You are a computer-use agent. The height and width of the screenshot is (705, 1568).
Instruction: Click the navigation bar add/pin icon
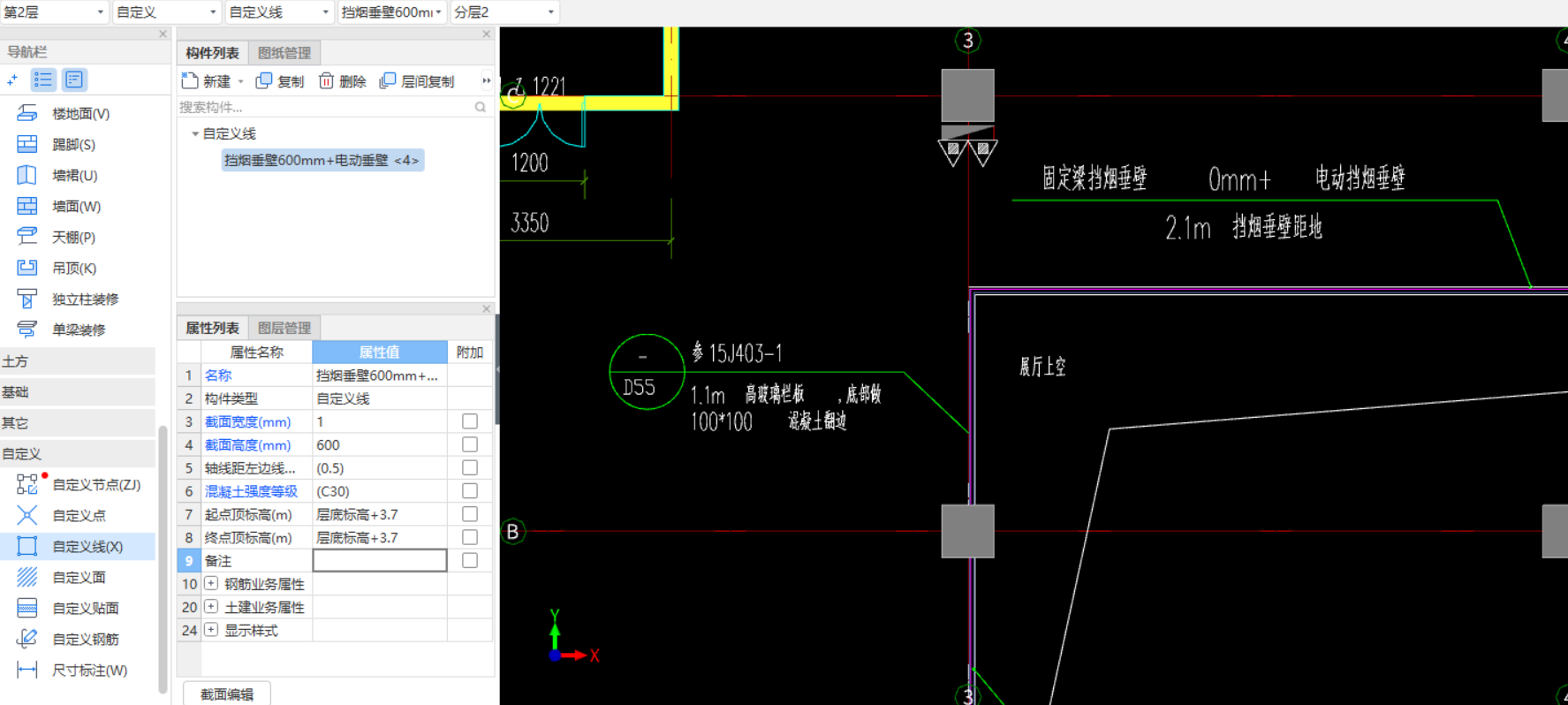(x=12, y=80)
